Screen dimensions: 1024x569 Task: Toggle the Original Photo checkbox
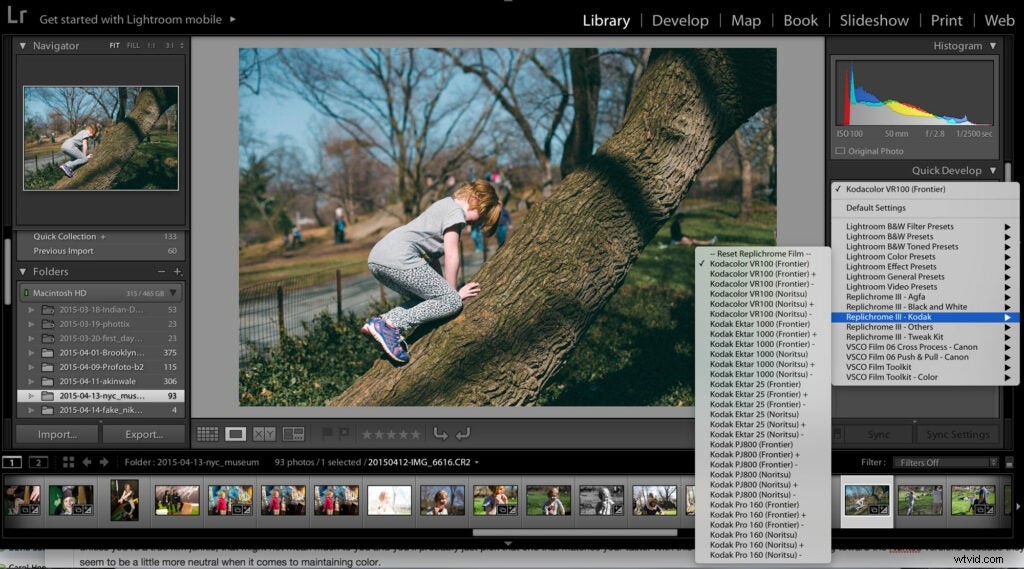pyautogui.click(x=840, y=151)
